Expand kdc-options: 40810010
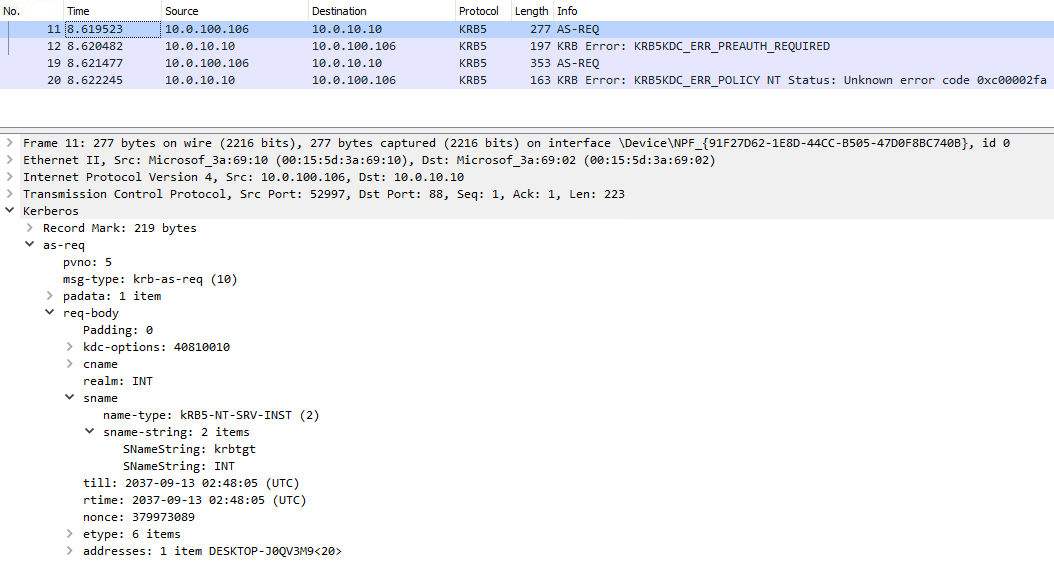 coord(70,346)
